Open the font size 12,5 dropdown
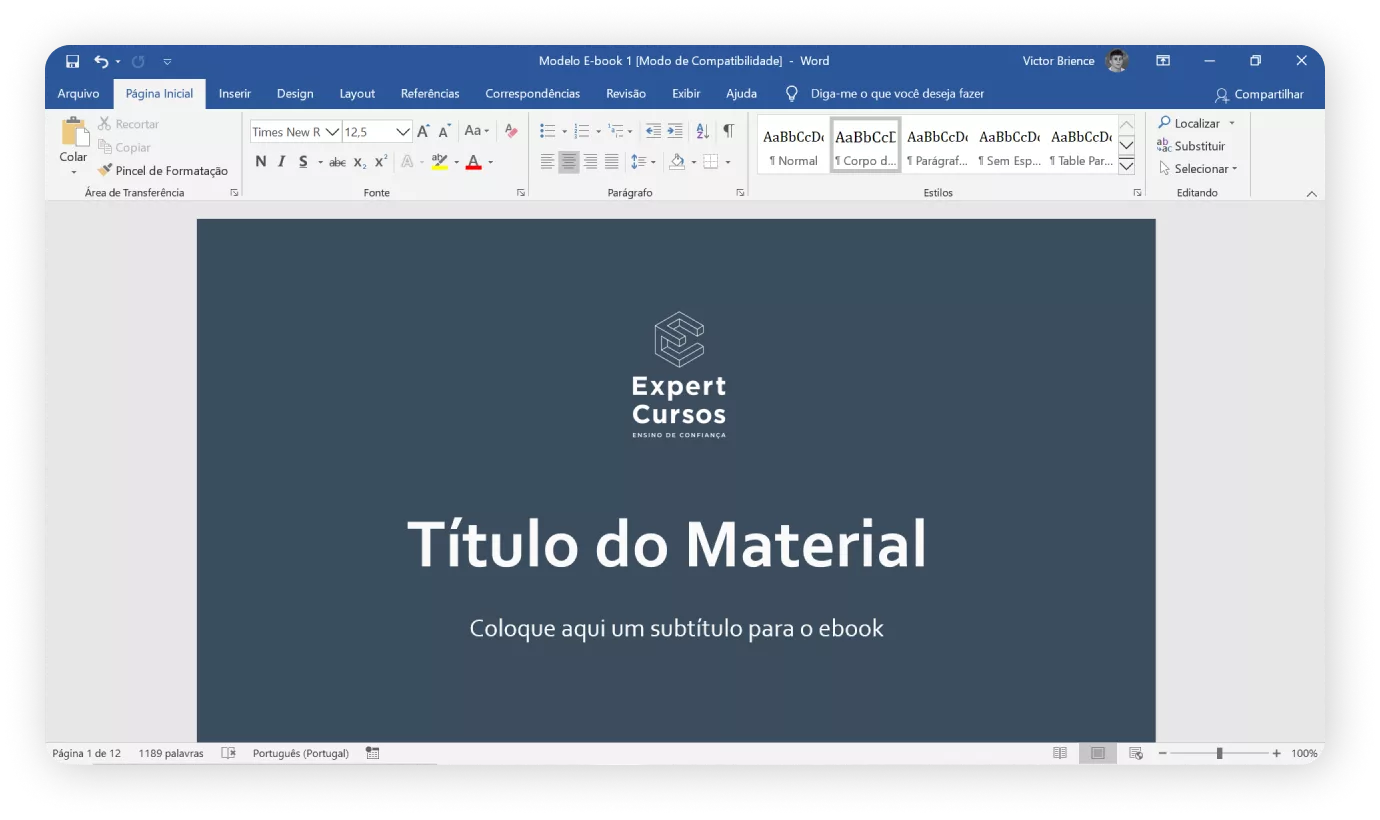This screenshot has height=820, width=1380. click(x=402, y=132)
